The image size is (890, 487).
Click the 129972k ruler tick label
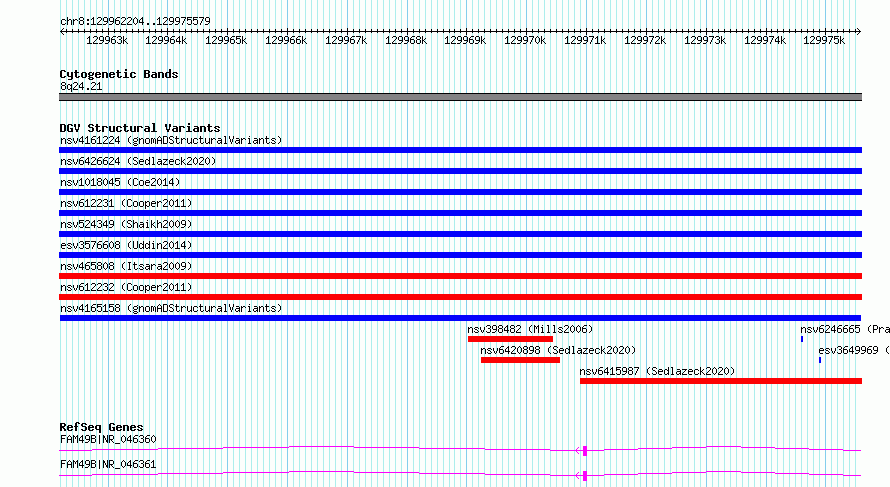[x=645, y=40]
